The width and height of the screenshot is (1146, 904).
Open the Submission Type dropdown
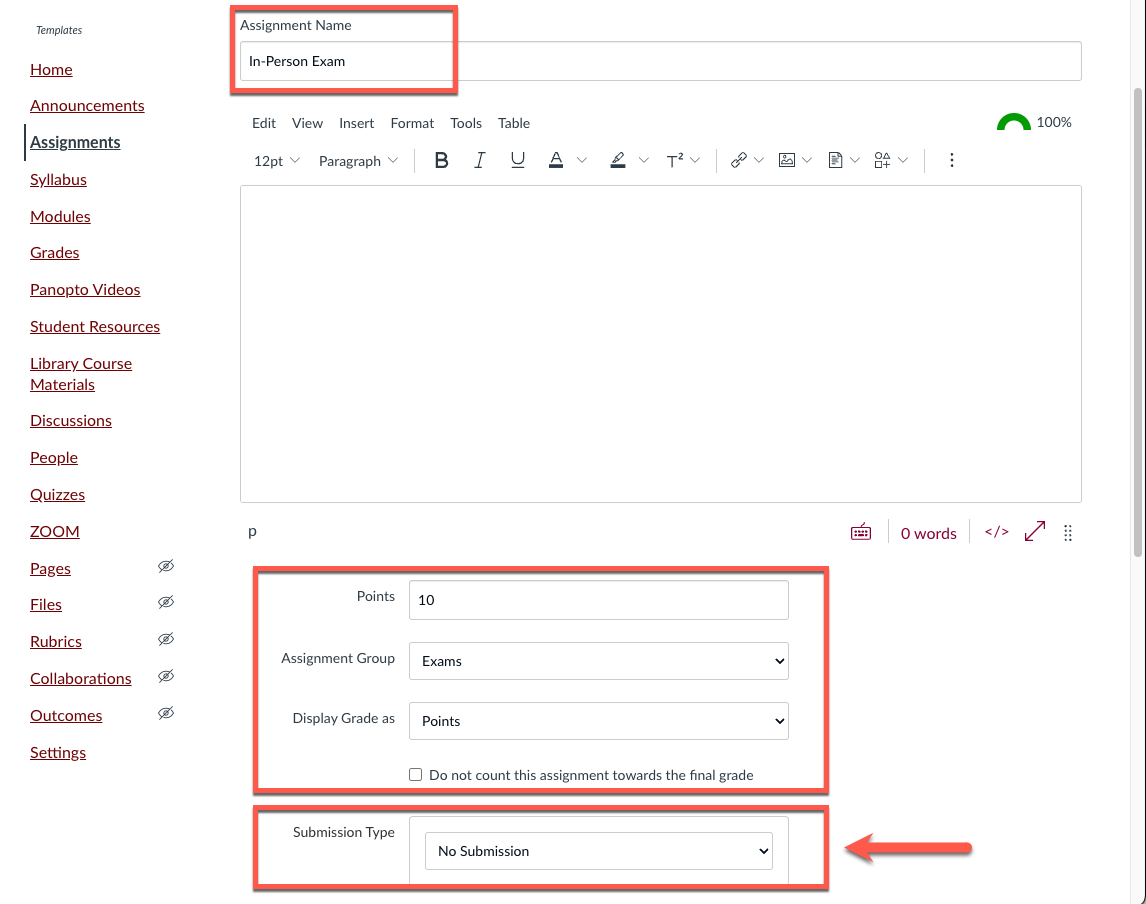click(598, 851)
